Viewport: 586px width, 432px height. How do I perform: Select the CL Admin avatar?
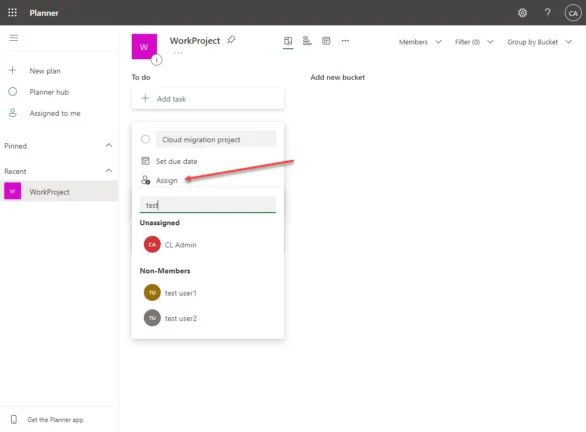coord(152,244)
